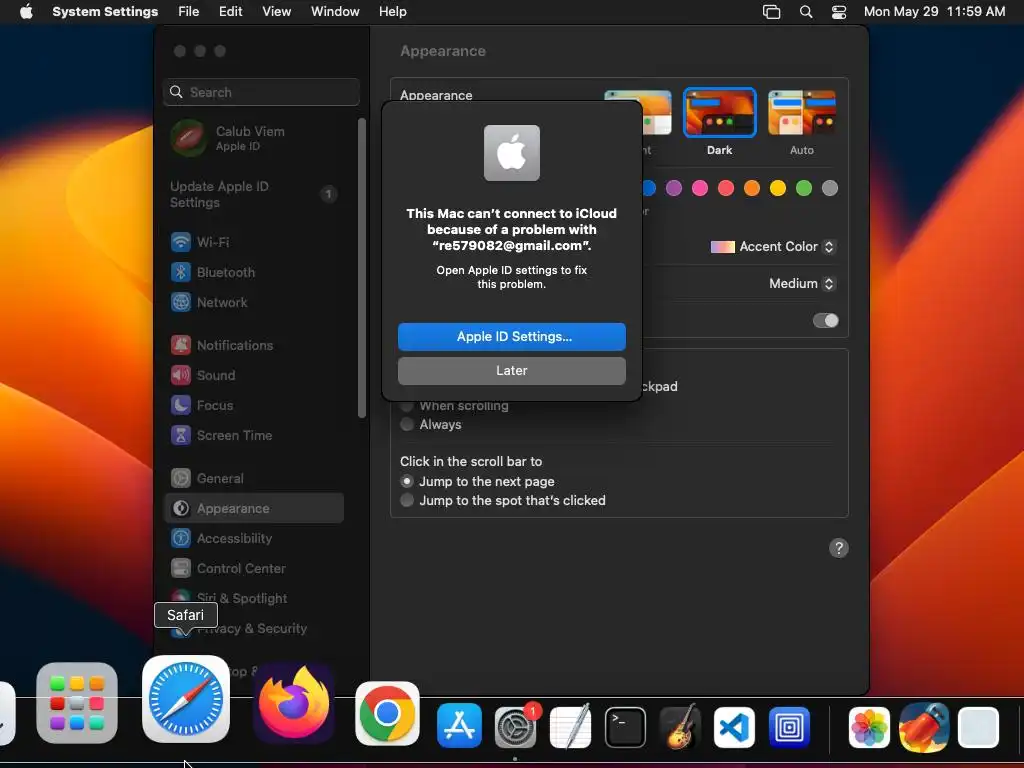
Task: Select Accessibility in the sidebar
Action: [x=254, y=538]
